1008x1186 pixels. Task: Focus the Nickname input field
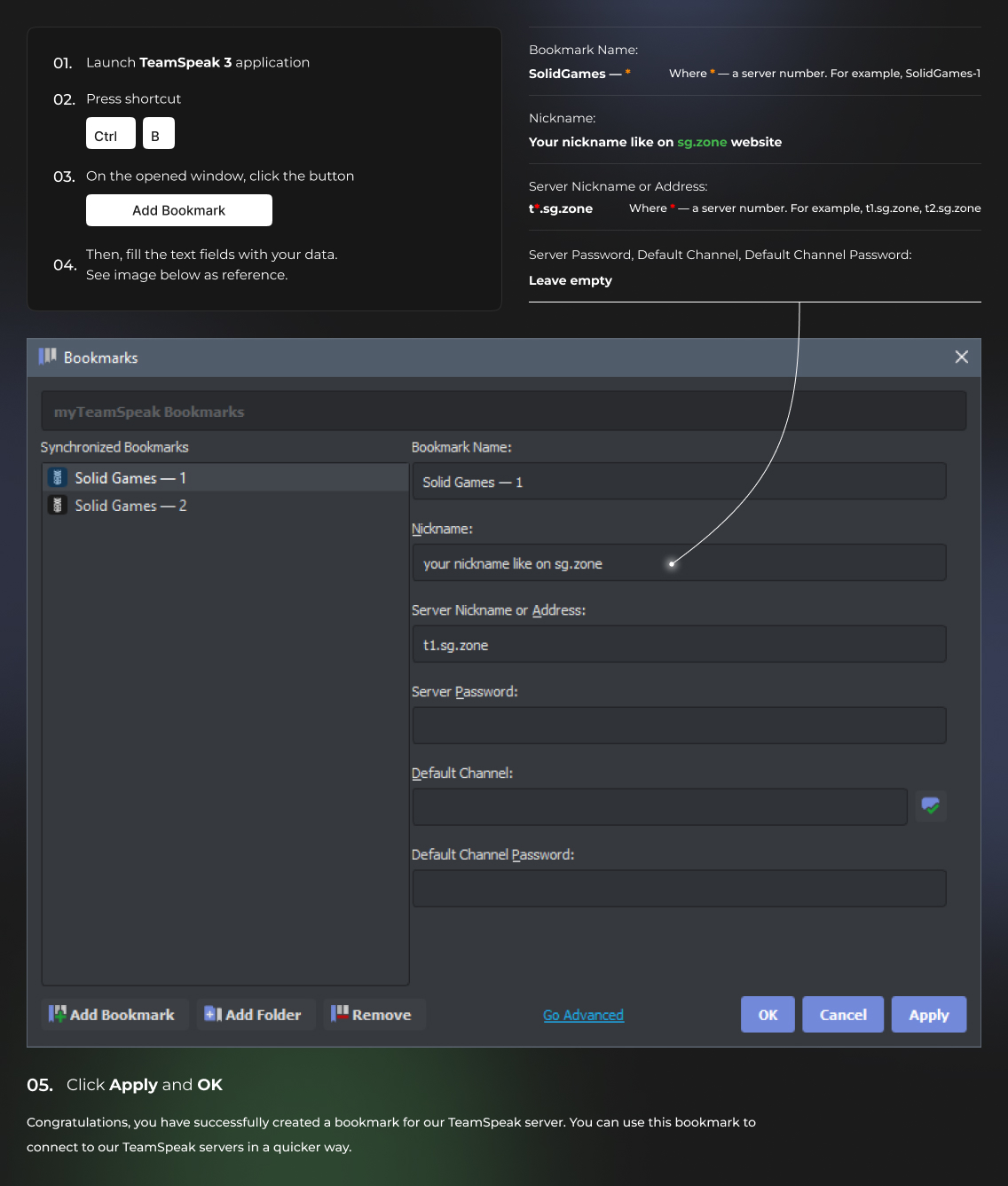point(679,563)
